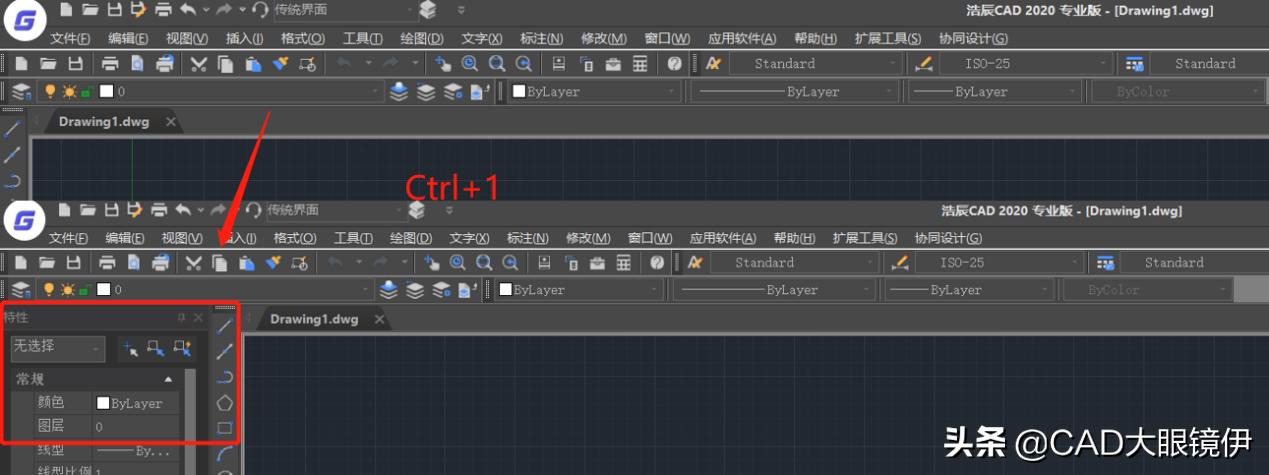Click the Copy icon in upper window toolbar
The width and height of the screenshot is (1269, 475).
click(x=225, y=63)
